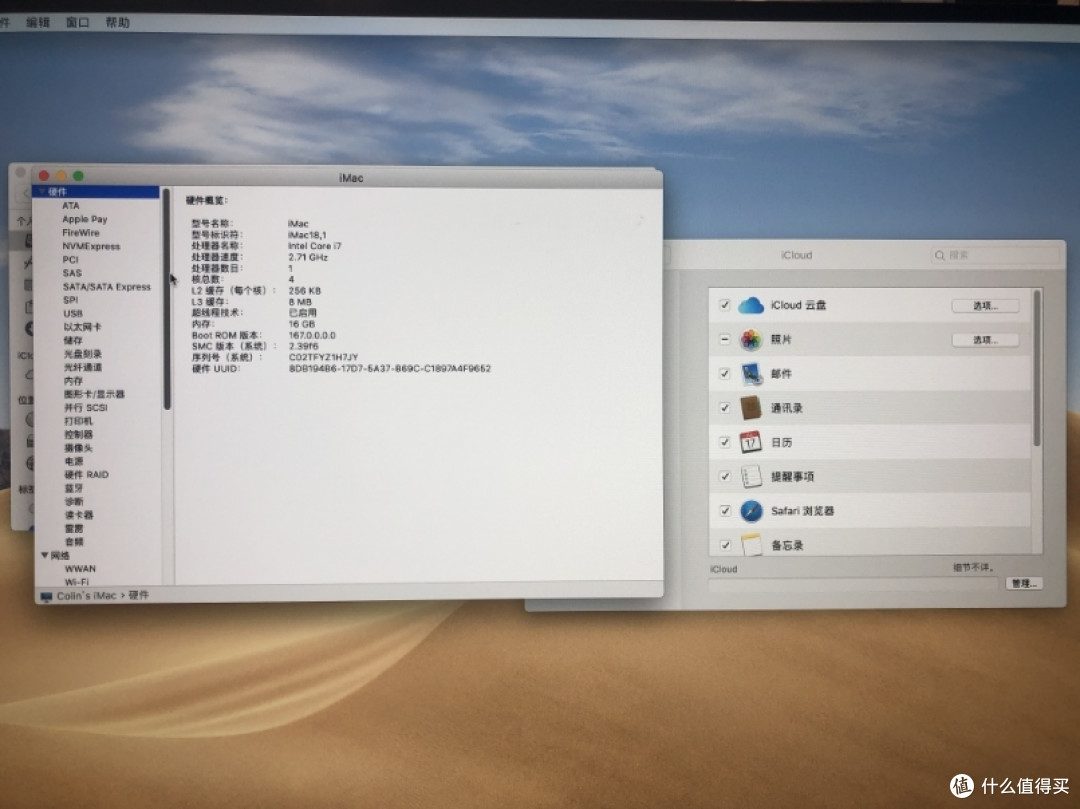Uncheck the iCloud 云盘 checkbox
1080x809 pixels.
point(724,304)
